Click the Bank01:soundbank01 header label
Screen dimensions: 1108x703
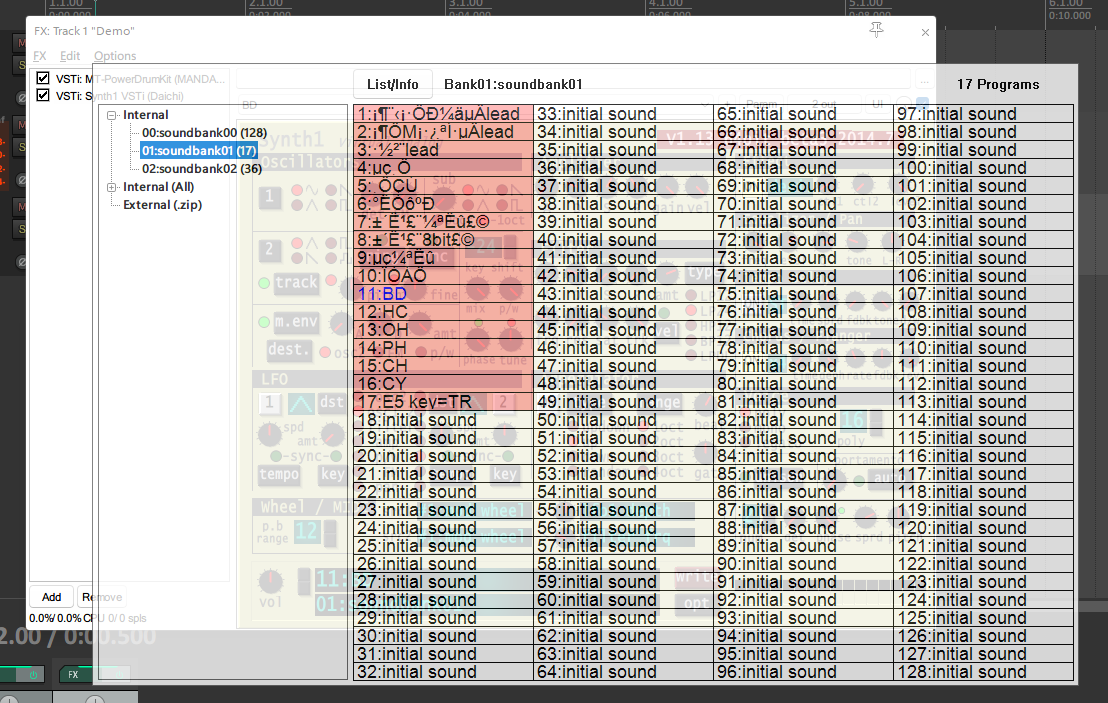513,84
